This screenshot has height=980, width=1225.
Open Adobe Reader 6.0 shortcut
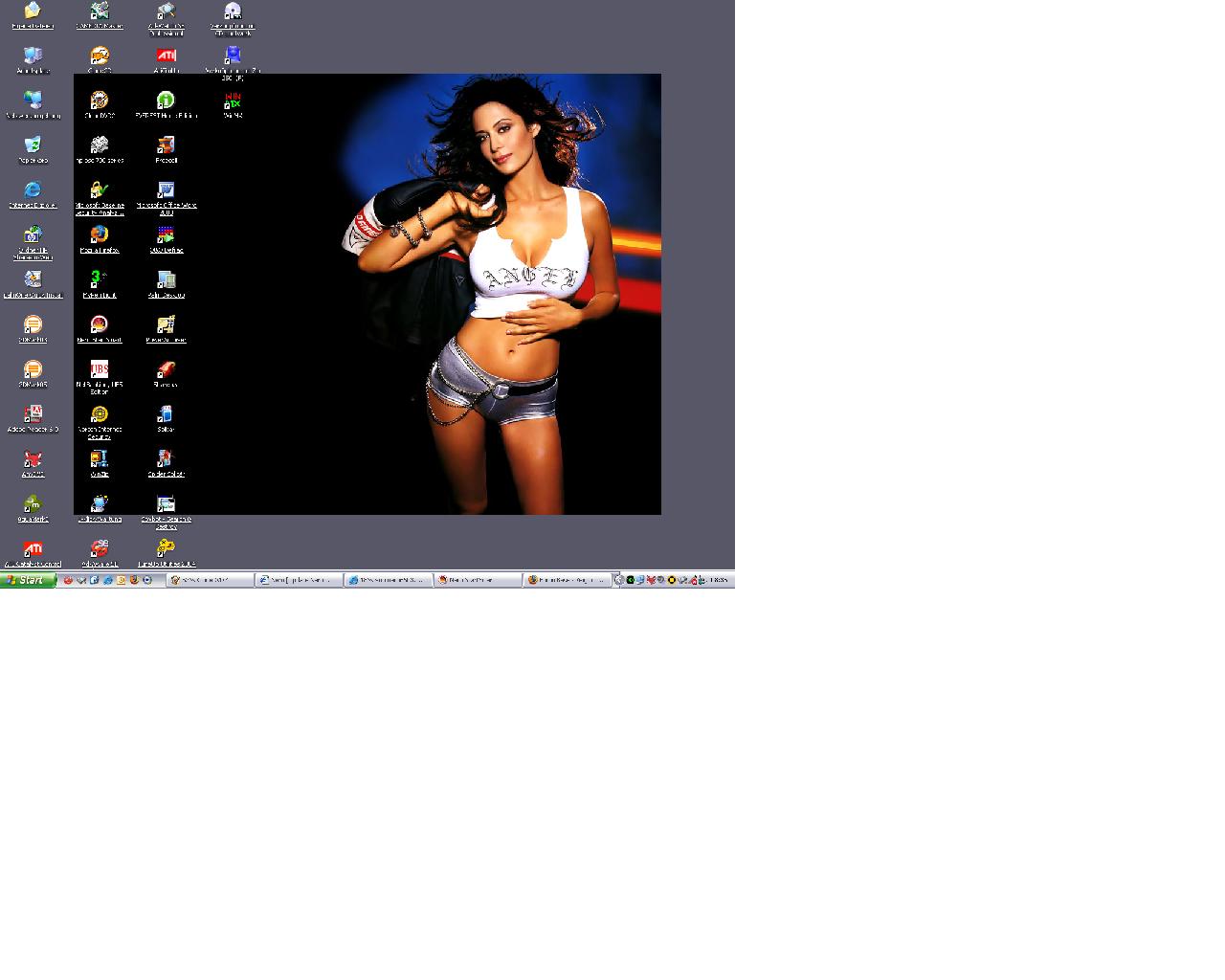33,414
